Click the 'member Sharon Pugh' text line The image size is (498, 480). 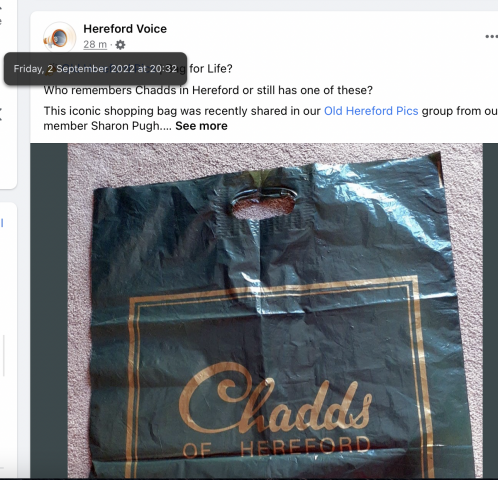[x=107, y=126]
